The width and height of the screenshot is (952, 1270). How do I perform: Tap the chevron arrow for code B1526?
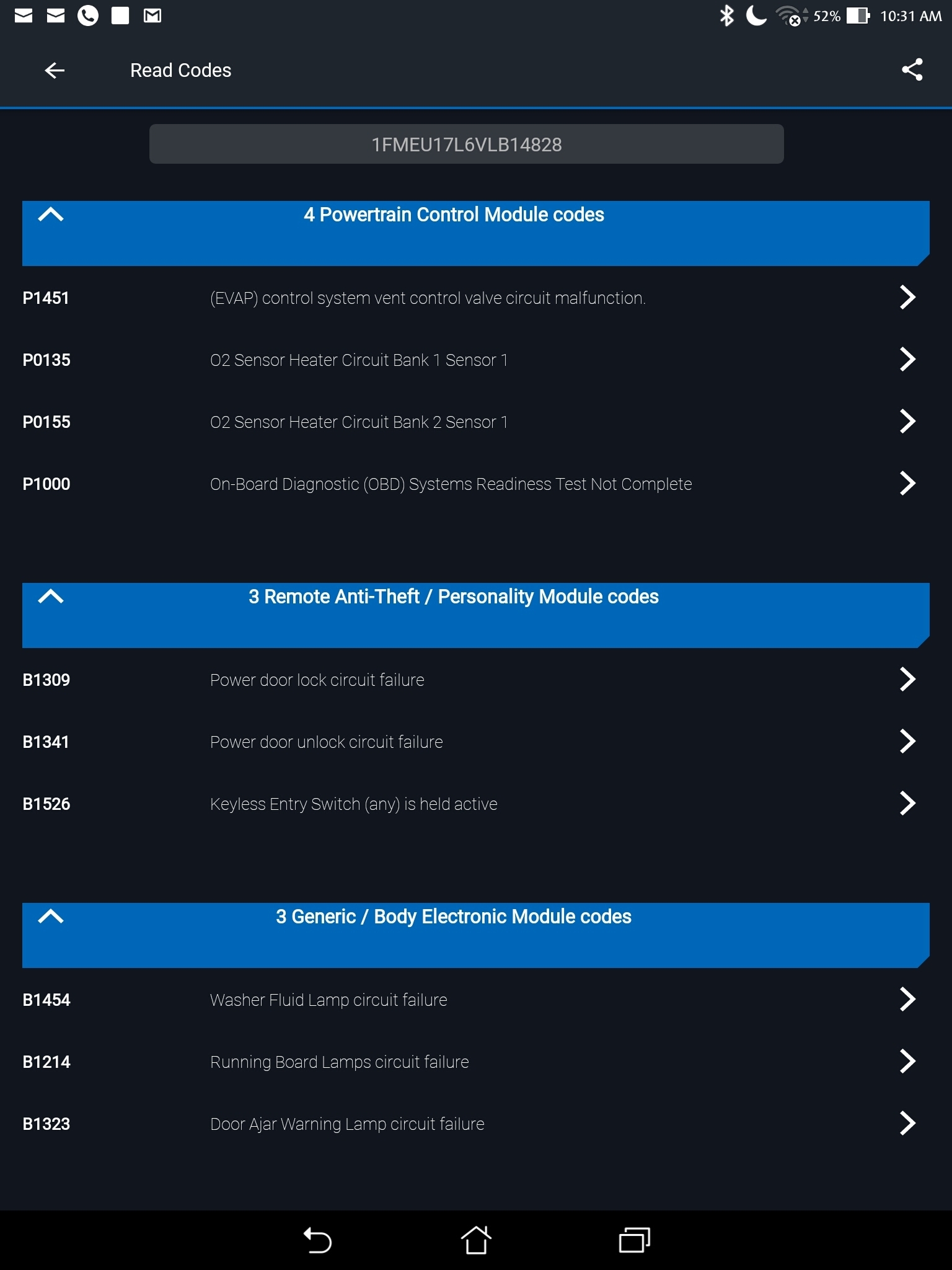907,804
